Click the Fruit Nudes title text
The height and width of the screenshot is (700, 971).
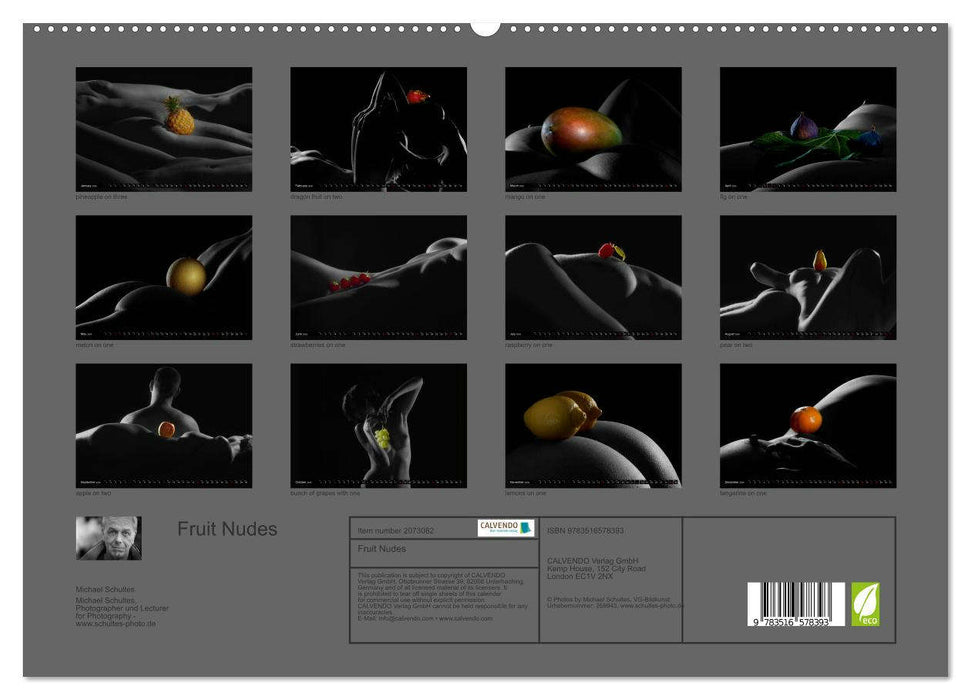(x=226, y=529)
